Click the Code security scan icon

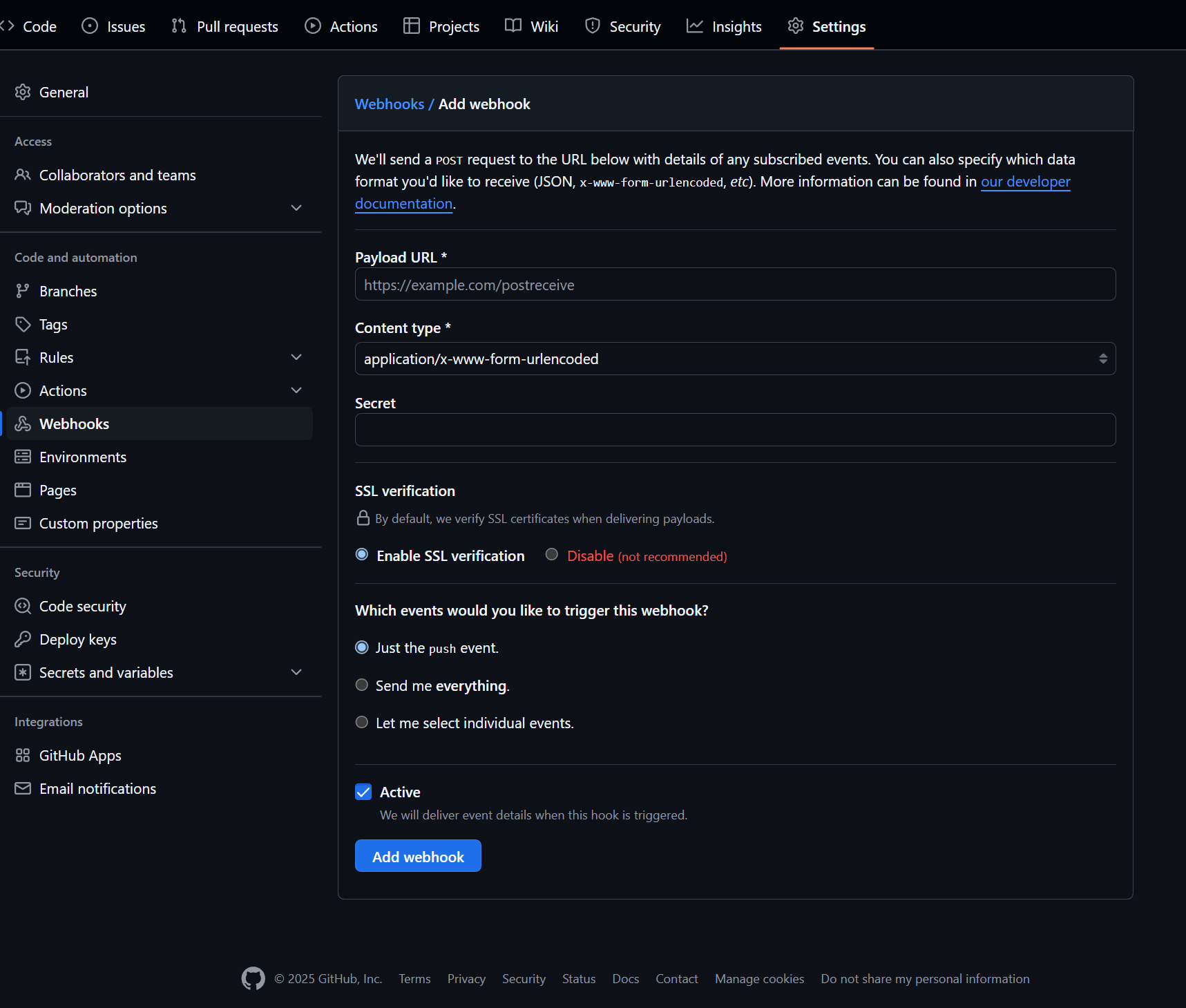(23, 606)
